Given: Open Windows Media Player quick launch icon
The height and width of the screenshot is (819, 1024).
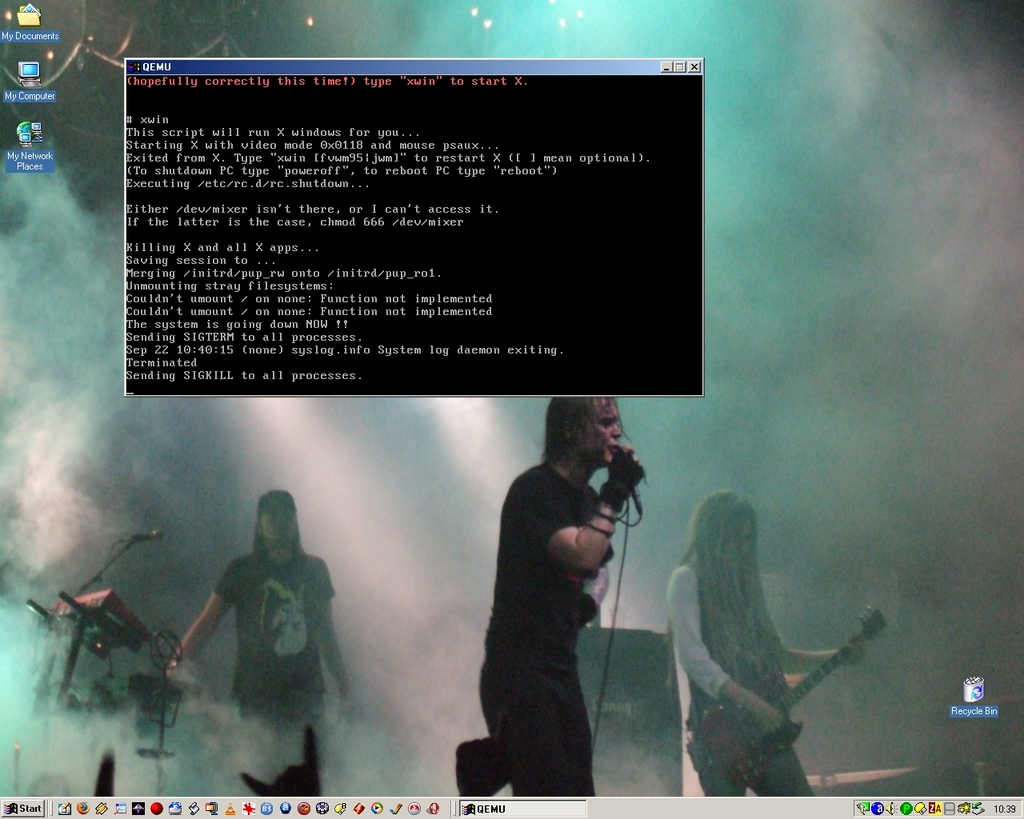Looking at the screenshot, I should (377, 809).
